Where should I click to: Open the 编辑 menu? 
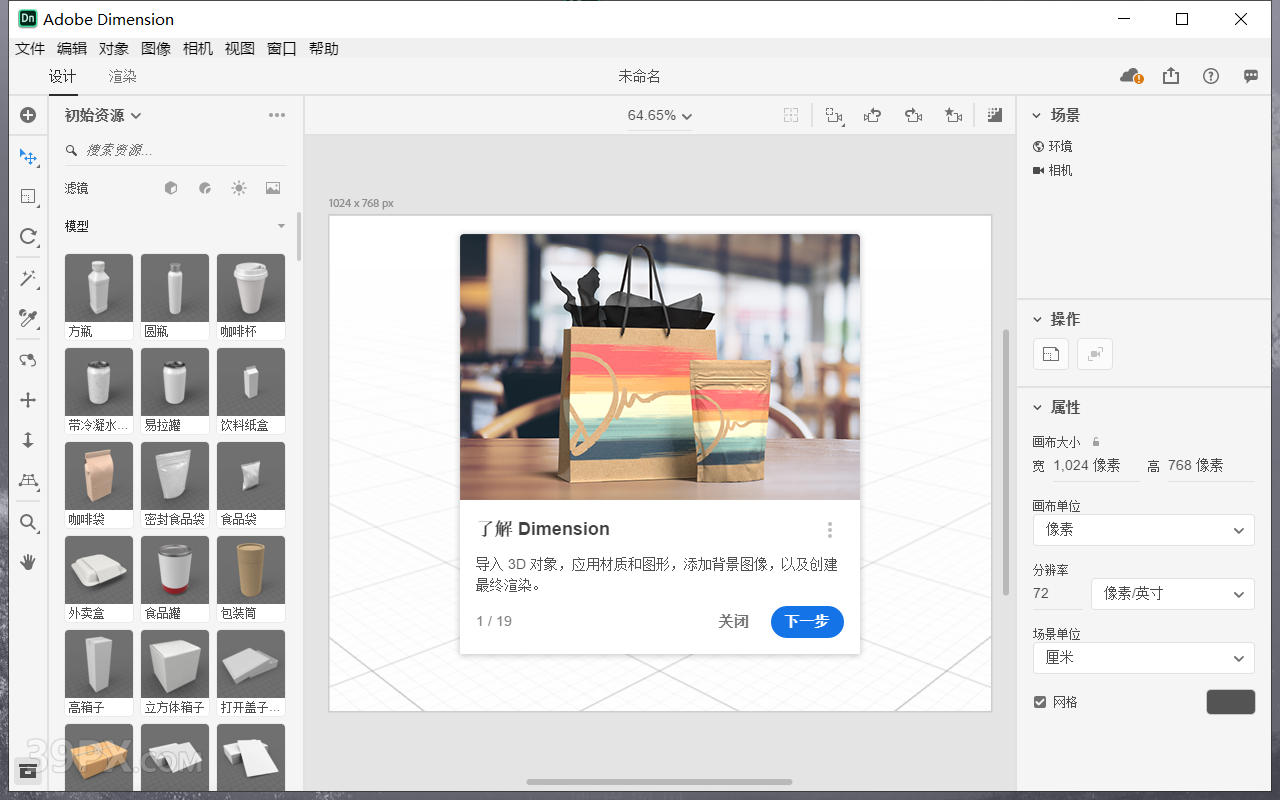(72, 48)
